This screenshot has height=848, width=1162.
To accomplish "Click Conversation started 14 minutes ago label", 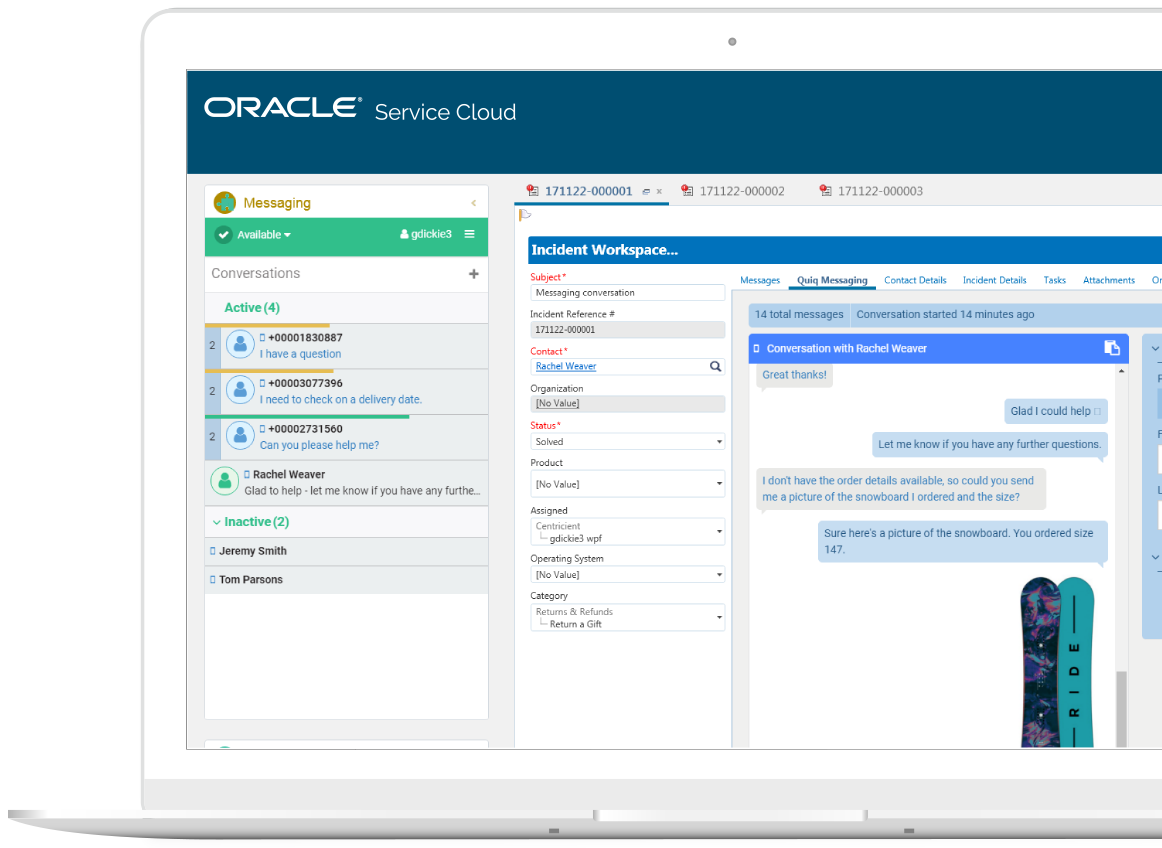I will pos(945,314).
